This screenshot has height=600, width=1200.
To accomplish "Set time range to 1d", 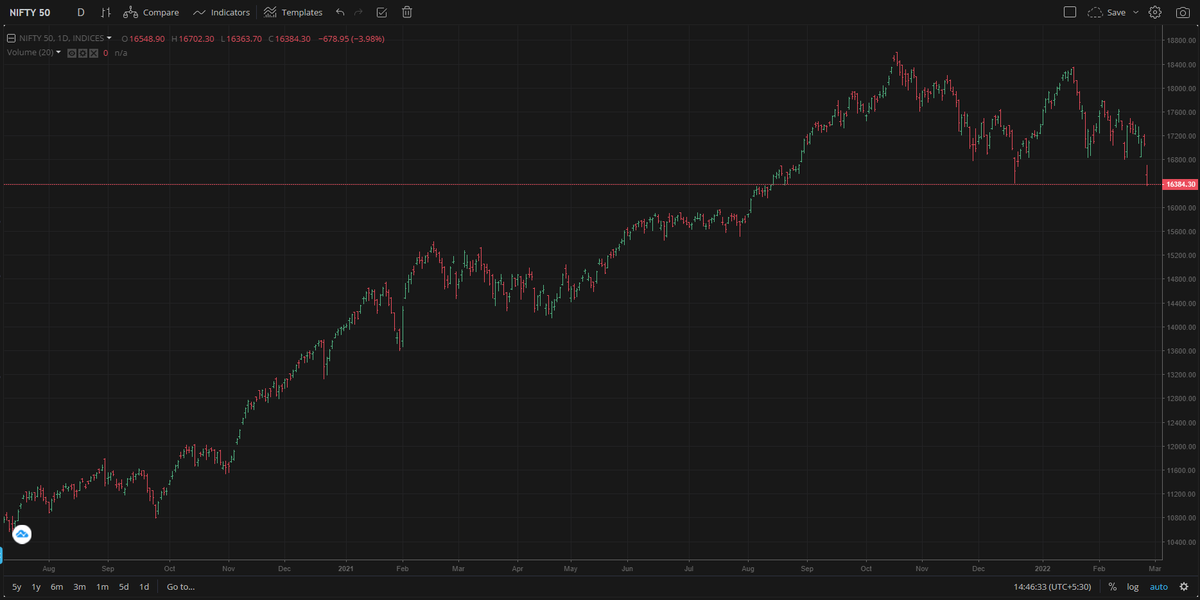I will click(144, 587).
